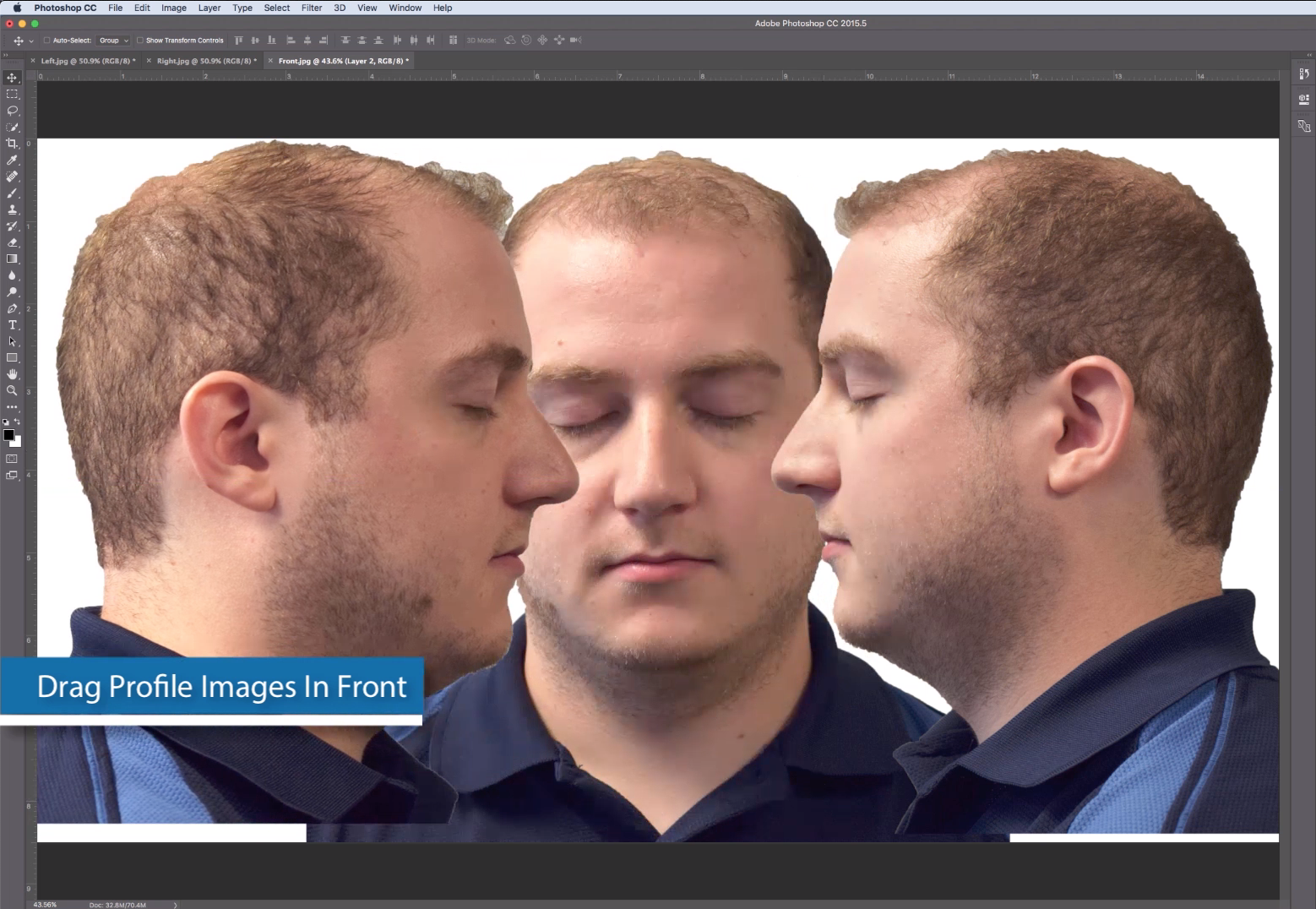
Task: Activate the Crop tool
Action: pos(12,144)
